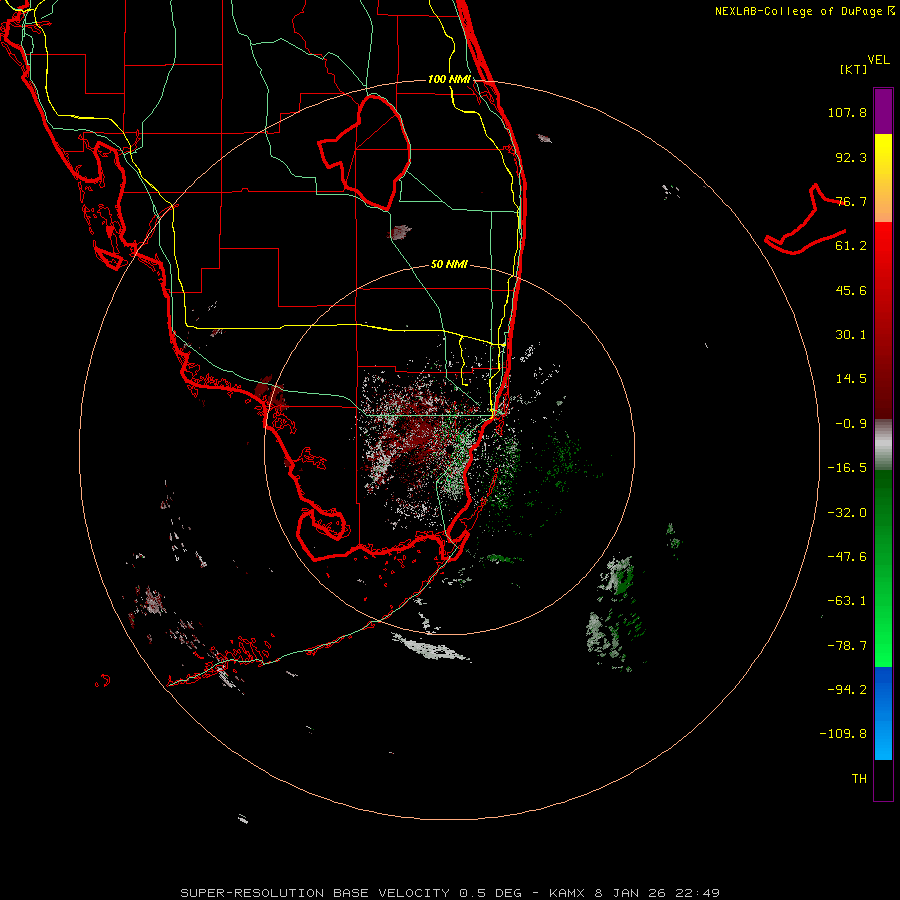Click the KAMX station identifier
900x900 pixels.
567,893
